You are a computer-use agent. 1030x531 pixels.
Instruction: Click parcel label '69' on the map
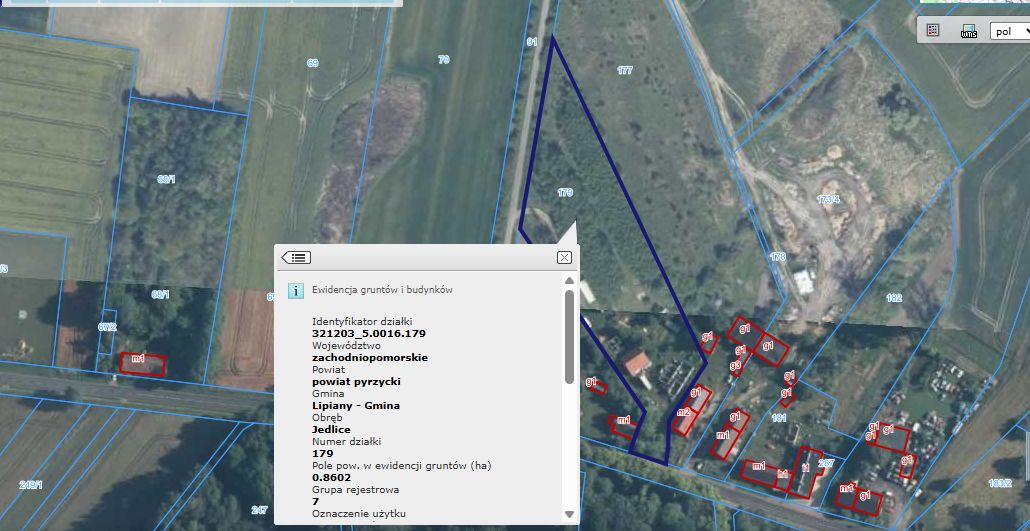click(x=313, y=63)
